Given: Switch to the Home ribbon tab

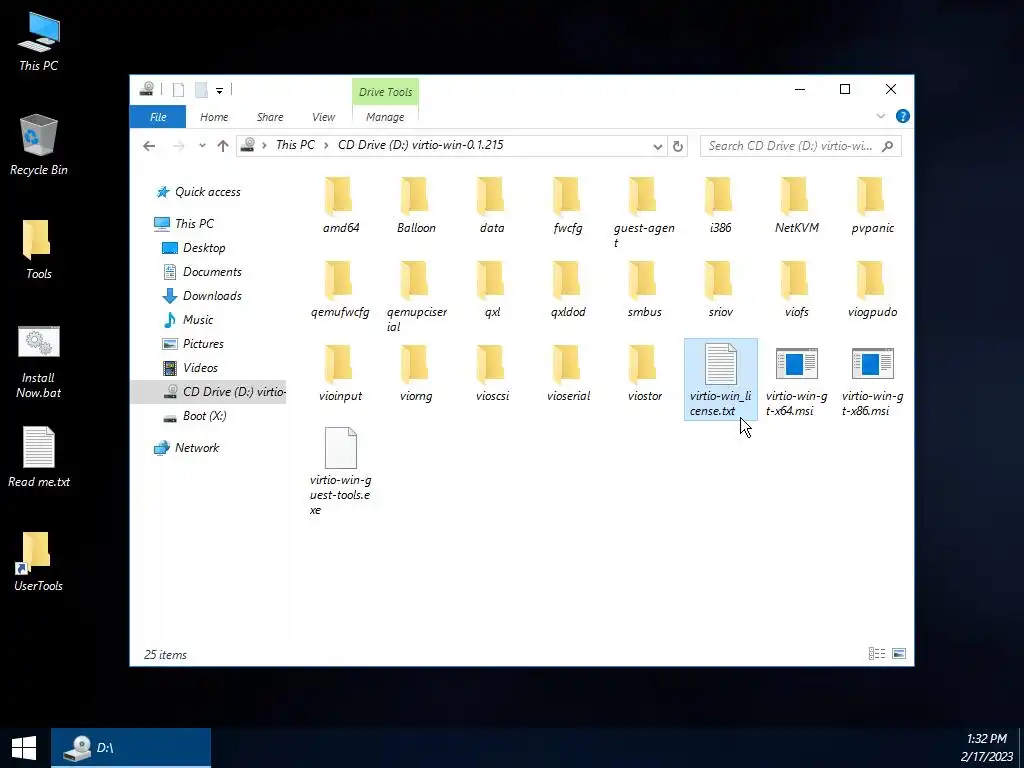Looking at the screenshot, I should [x=214, y=117].
